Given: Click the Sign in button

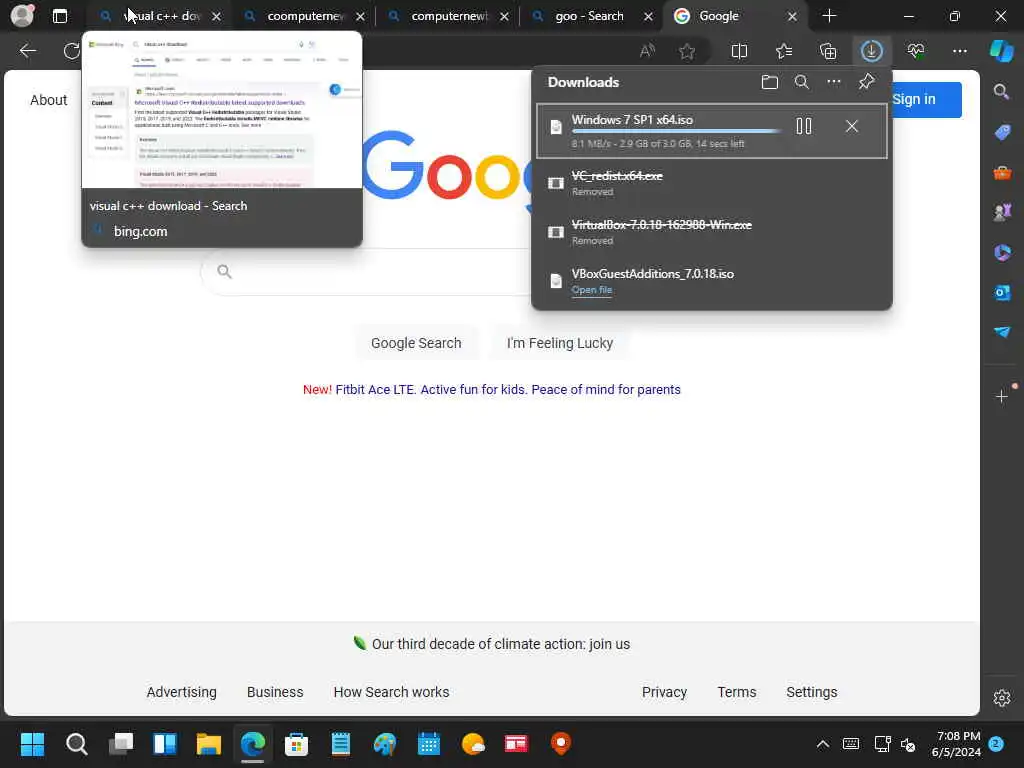Looking at the screenshot, I should coord(926,99).
